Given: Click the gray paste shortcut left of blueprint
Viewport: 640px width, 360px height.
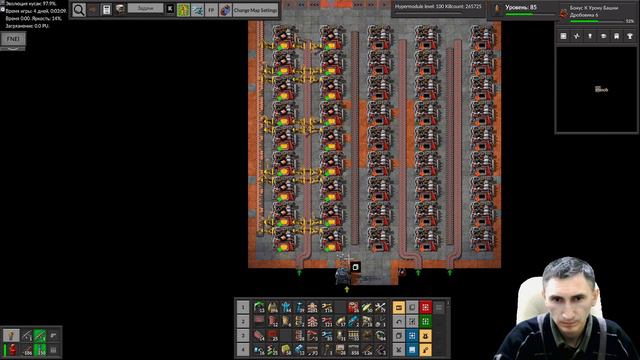Looking at the screenshot, I should tap(399, 336).
